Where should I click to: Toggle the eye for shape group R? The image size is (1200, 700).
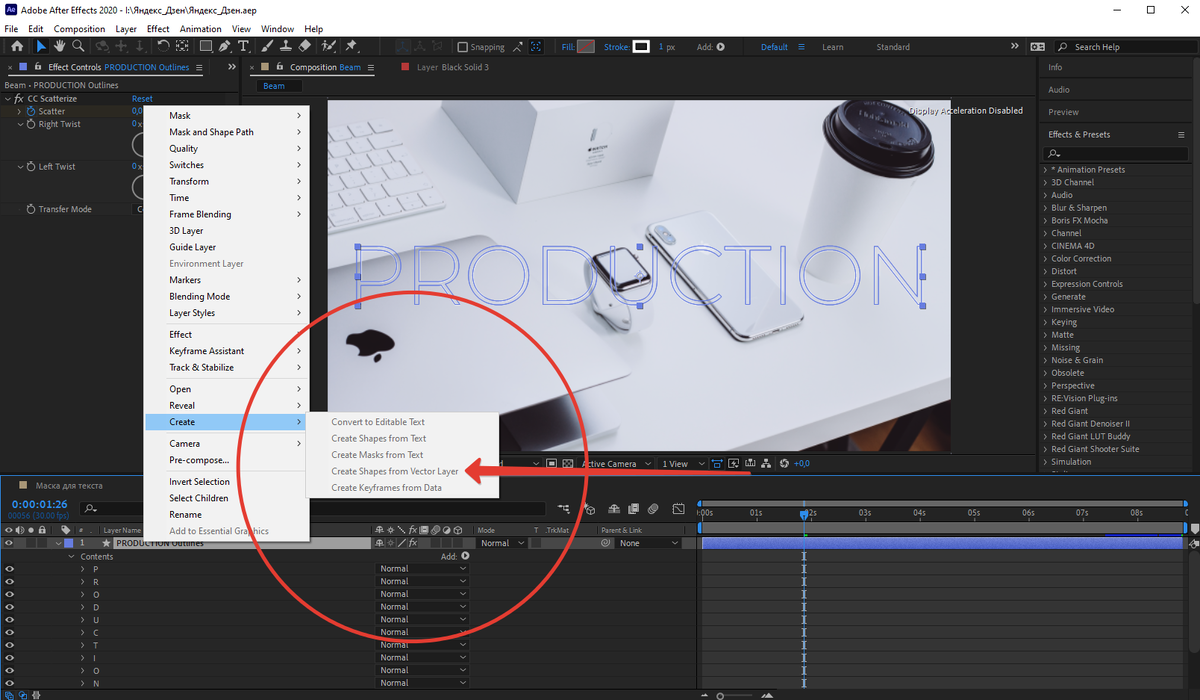tap(9, 581)
